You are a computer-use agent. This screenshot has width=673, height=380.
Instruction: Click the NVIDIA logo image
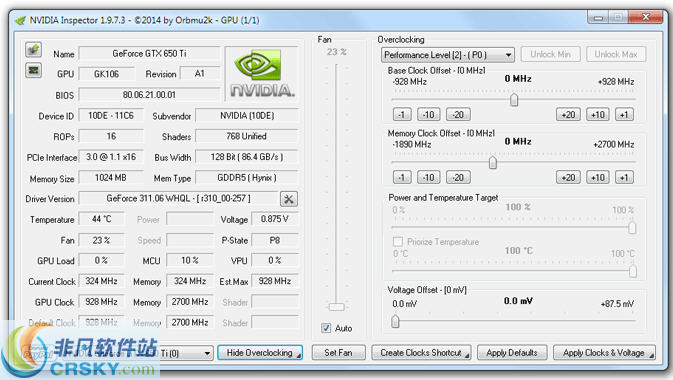262,73
